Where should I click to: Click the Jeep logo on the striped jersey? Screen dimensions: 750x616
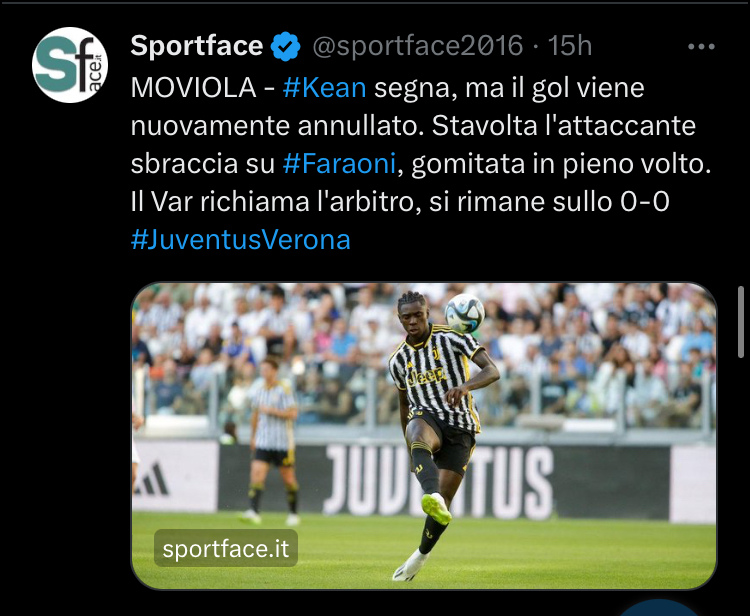[425, 376]
